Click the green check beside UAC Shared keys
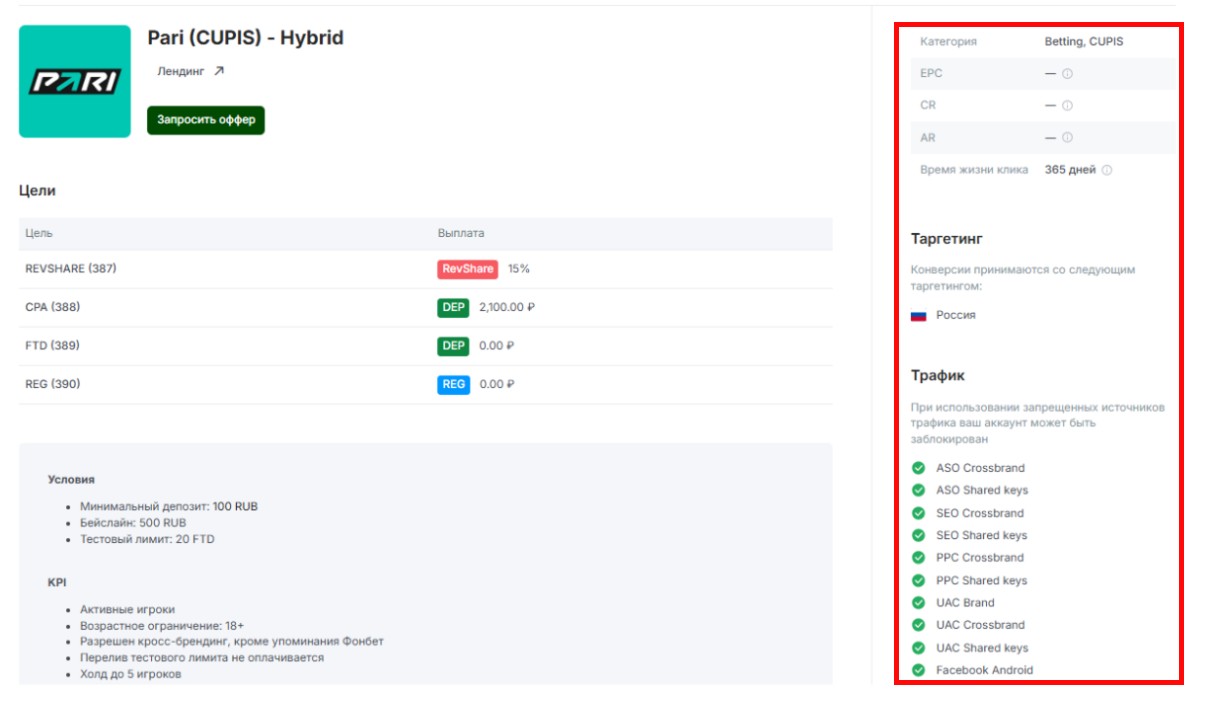1206x702 pixels. pyautogui.click(x=918, y=648)
